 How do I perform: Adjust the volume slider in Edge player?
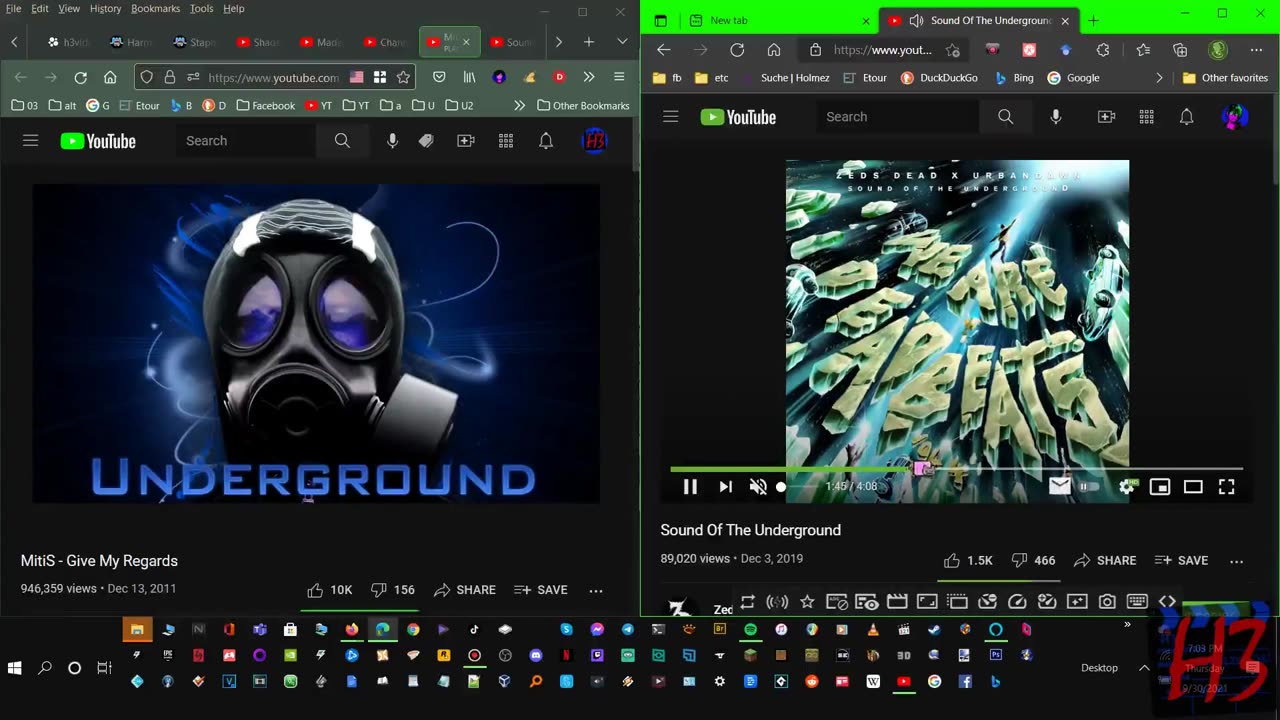point(798,487)
